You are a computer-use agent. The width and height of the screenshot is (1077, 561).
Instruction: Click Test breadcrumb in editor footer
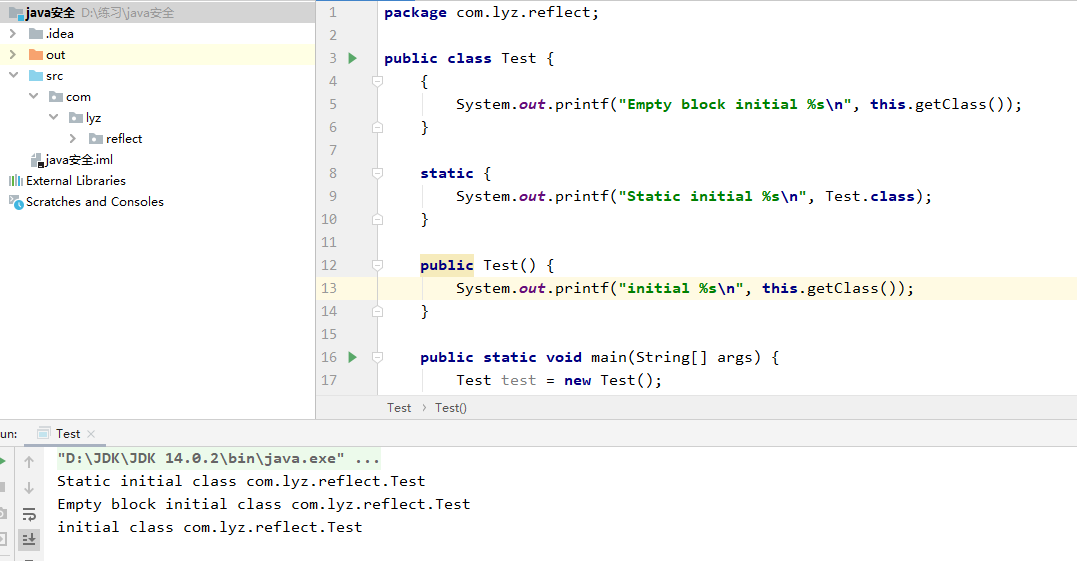[399, 408]
